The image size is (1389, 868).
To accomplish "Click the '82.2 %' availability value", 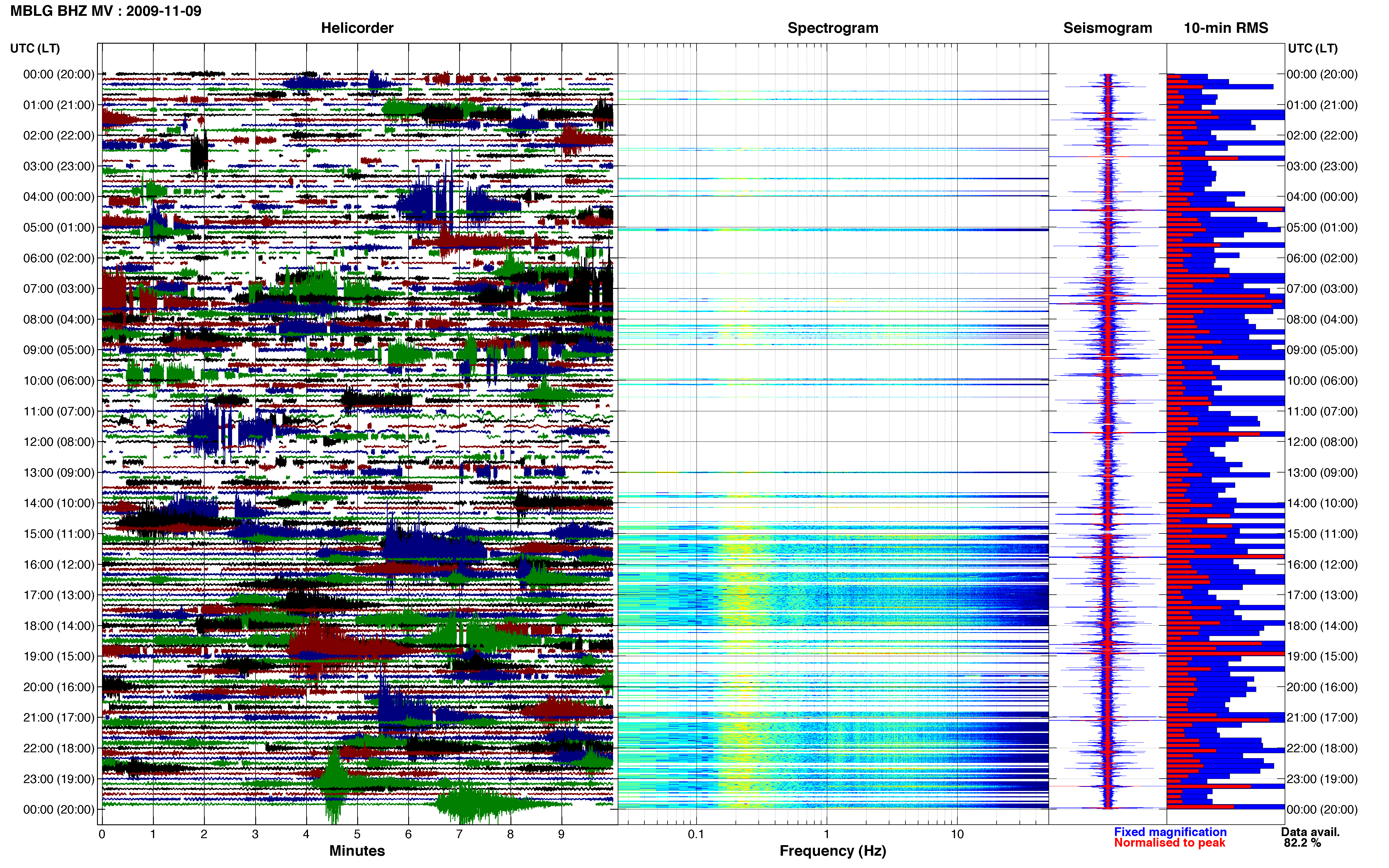I will tap(1303, 843).
